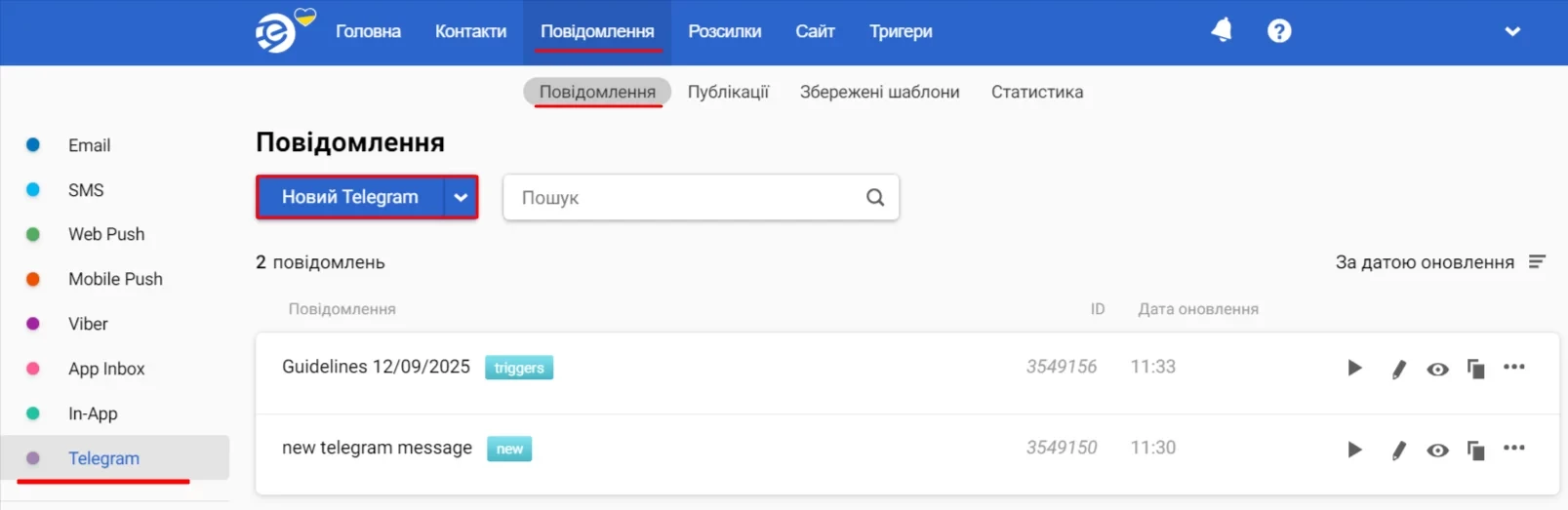
Task: Copy the Guidelines 12/09/2025 message
Action: 1475,369
